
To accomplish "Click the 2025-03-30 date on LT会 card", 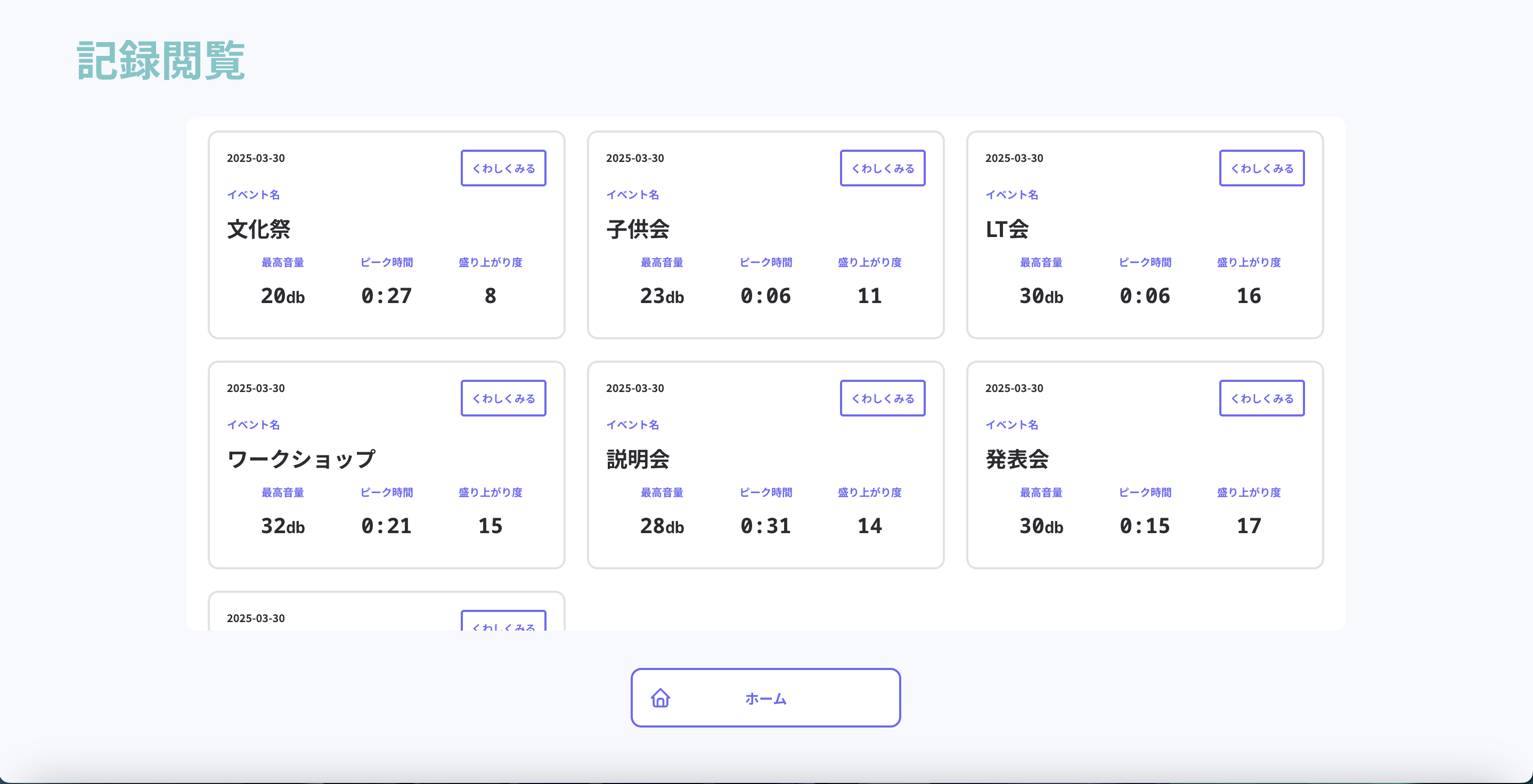I will pos(1014,158).
